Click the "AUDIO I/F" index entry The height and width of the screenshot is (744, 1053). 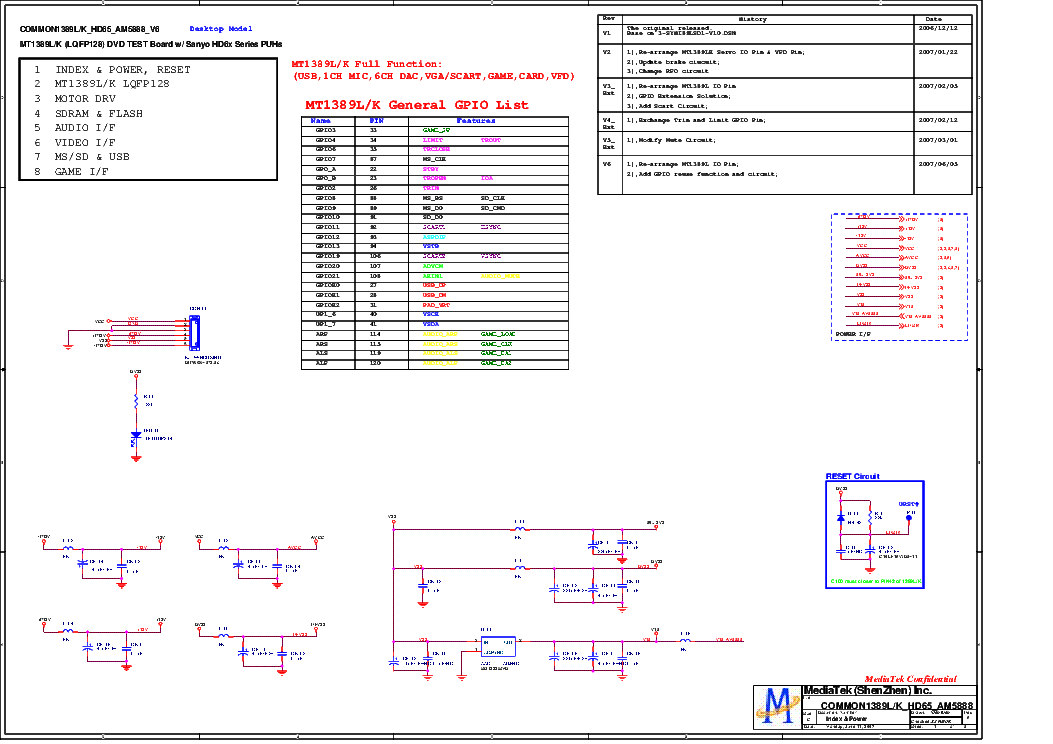click(75, 128)
